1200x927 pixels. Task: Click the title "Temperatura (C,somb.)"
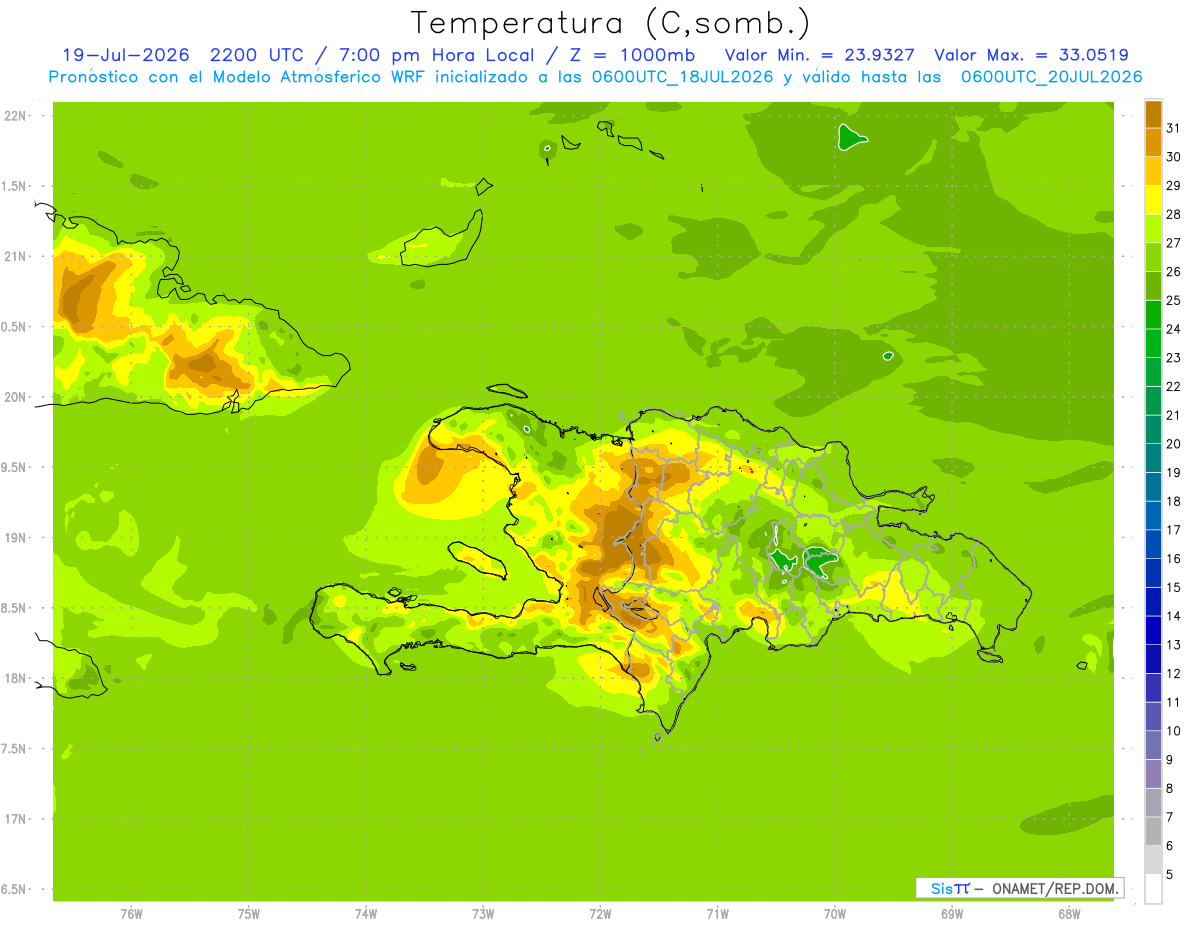click(610, 23)
